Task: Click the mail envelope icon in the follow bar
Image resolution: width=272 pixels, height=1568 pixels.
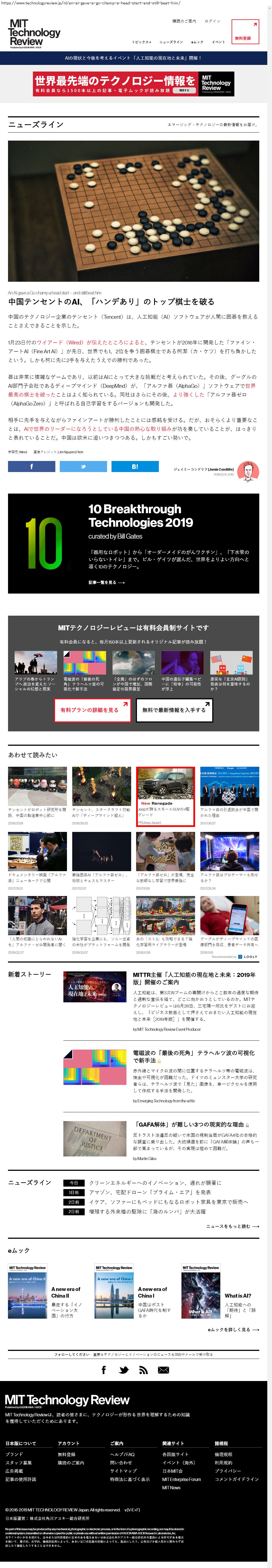Action: coord(164,1370)
